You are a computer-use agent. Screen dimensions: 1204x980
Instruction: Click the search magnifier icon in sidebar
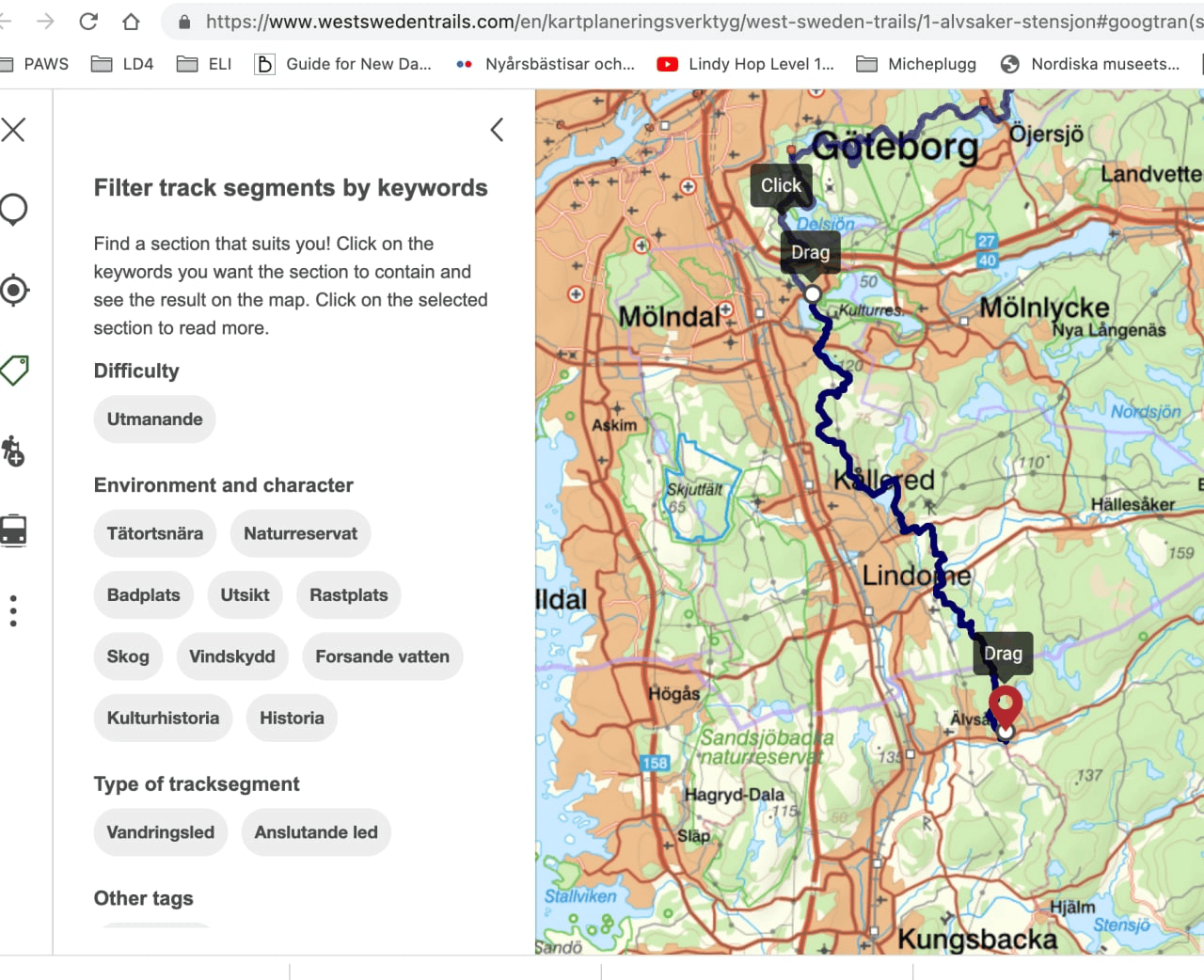pos(13,209)
